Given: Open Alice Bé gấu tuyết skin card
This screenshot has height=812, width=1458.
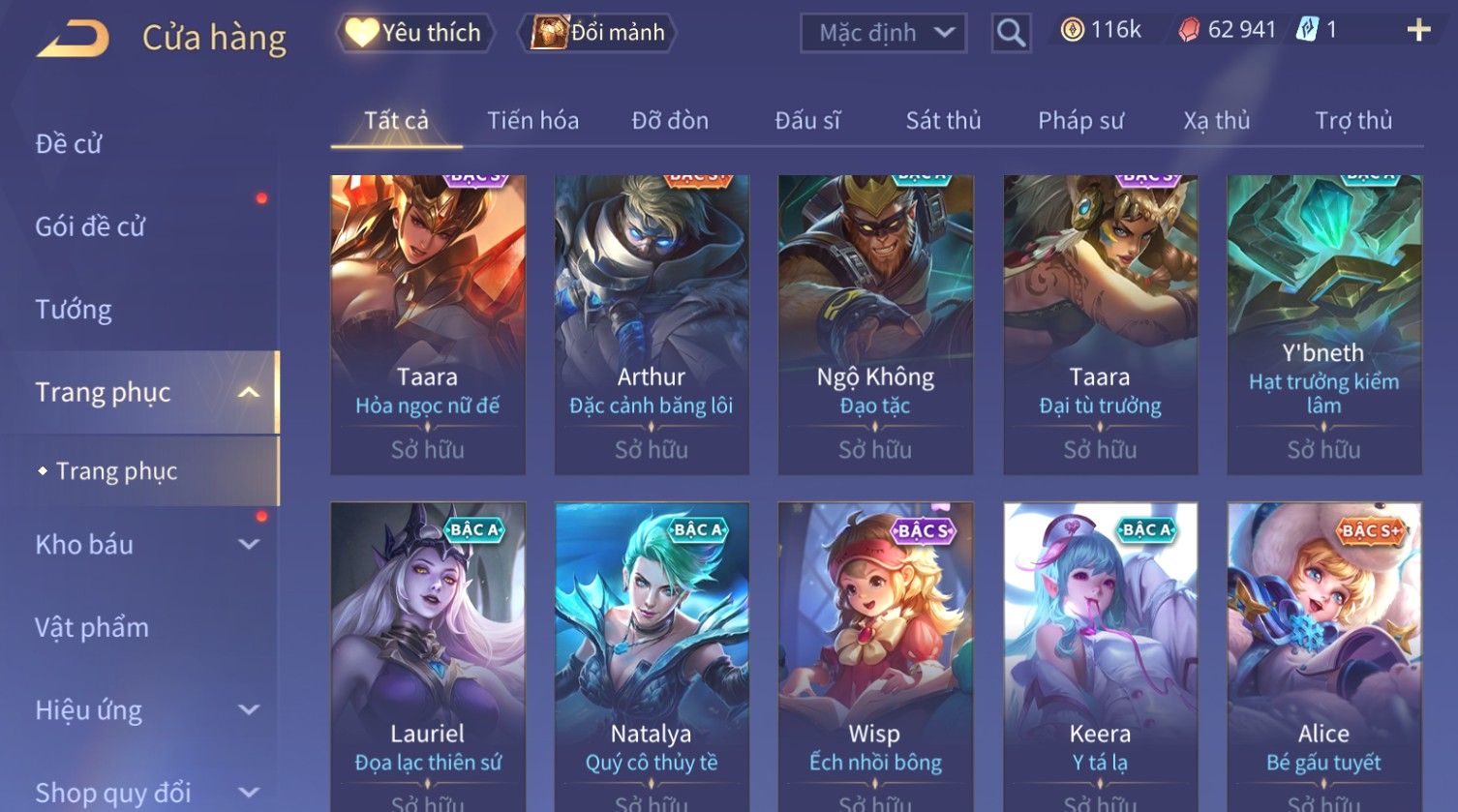Looking at the screenshot, I should [x=1323, y=656].
